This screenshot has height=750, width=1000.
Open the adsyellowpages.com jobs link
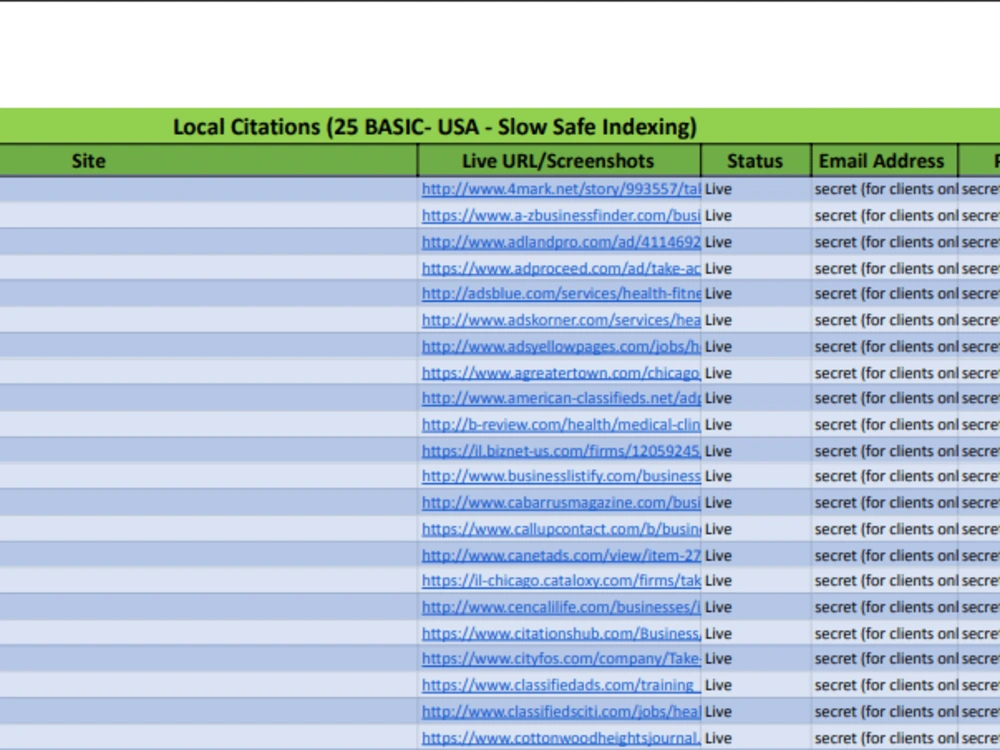tap(561, 346)
